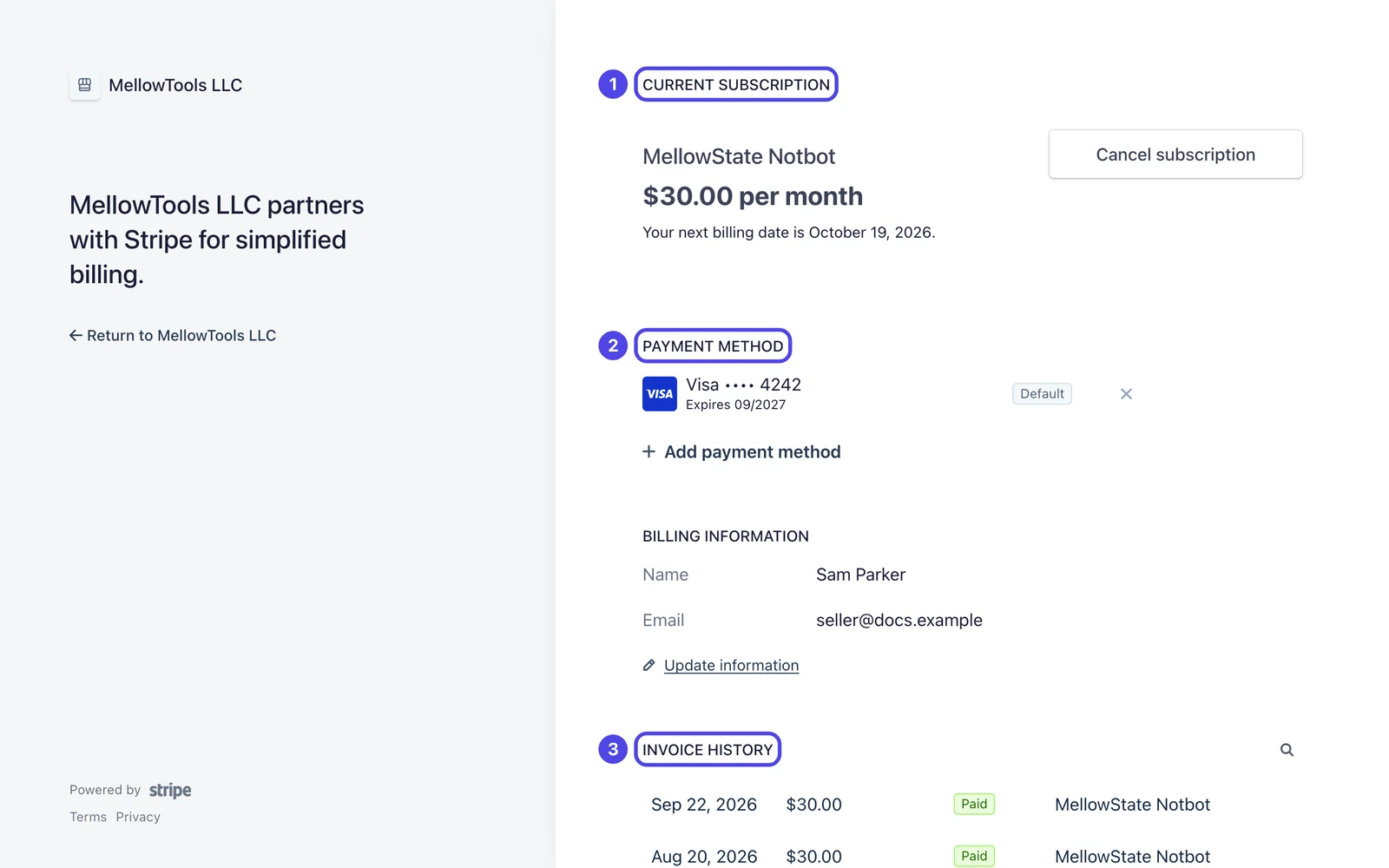
Task: Search invoice history with magnifier icon
Action: [1287, 750]
